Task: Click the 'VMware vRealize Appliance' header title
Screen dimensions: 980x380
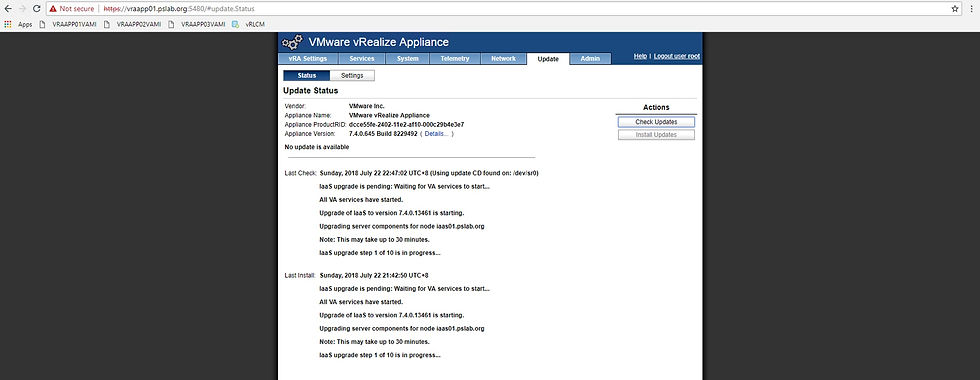Action: coord(379,42)
